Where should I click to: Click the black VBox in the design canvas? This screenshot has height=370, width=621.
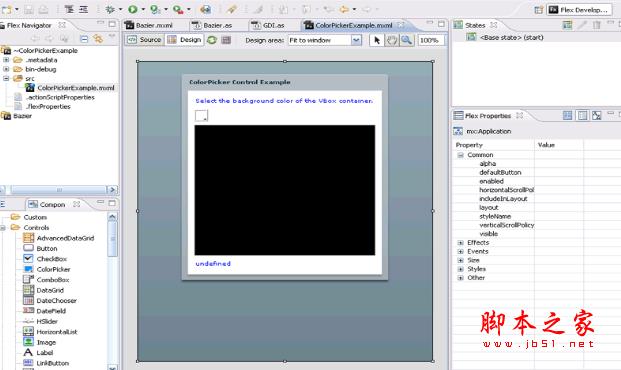click(x=284, y=190)
